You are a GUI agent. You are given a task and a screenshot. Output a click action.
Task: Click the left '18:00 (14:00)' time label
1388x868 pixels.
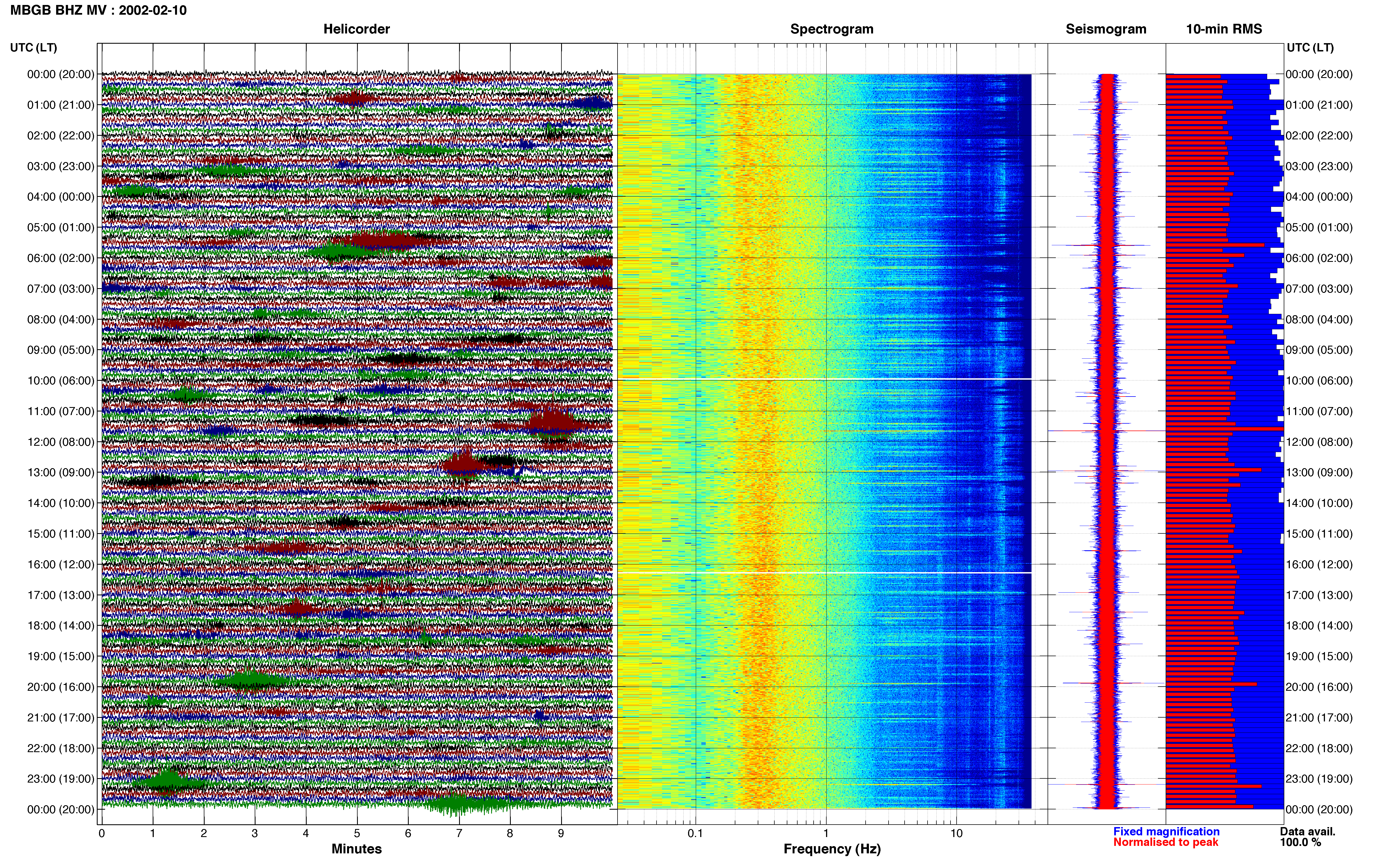point(61,626)
